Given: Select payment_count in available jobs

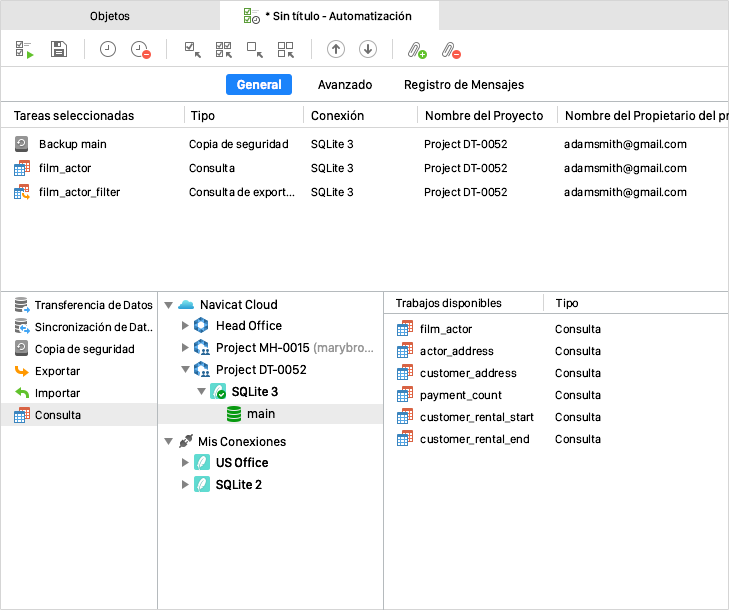Looking at the screenshot, I should pos(556,395).
